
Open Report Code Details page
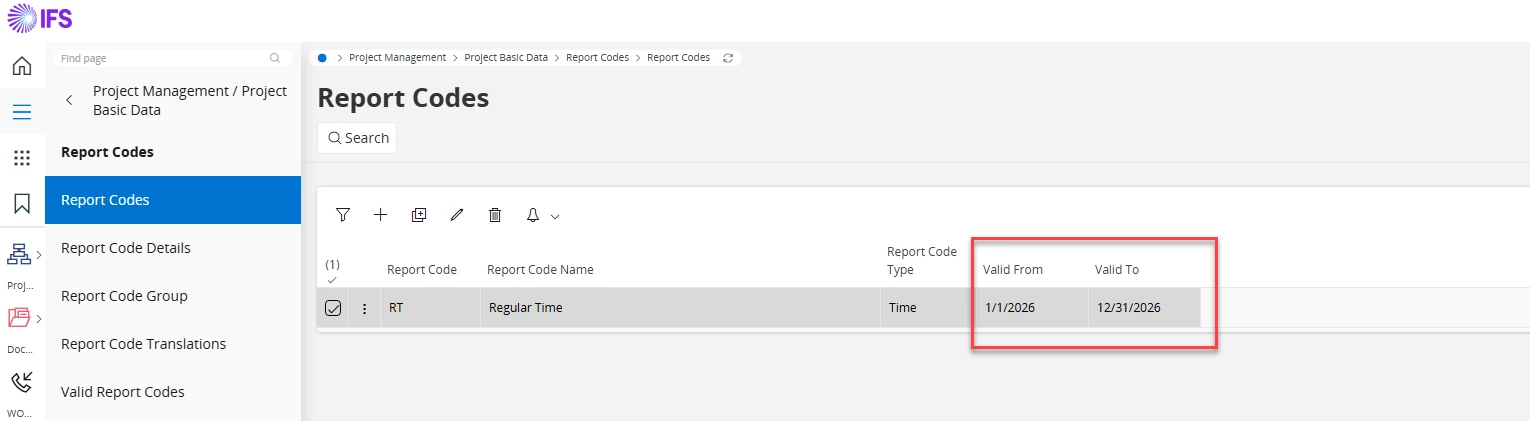[173, 248]
